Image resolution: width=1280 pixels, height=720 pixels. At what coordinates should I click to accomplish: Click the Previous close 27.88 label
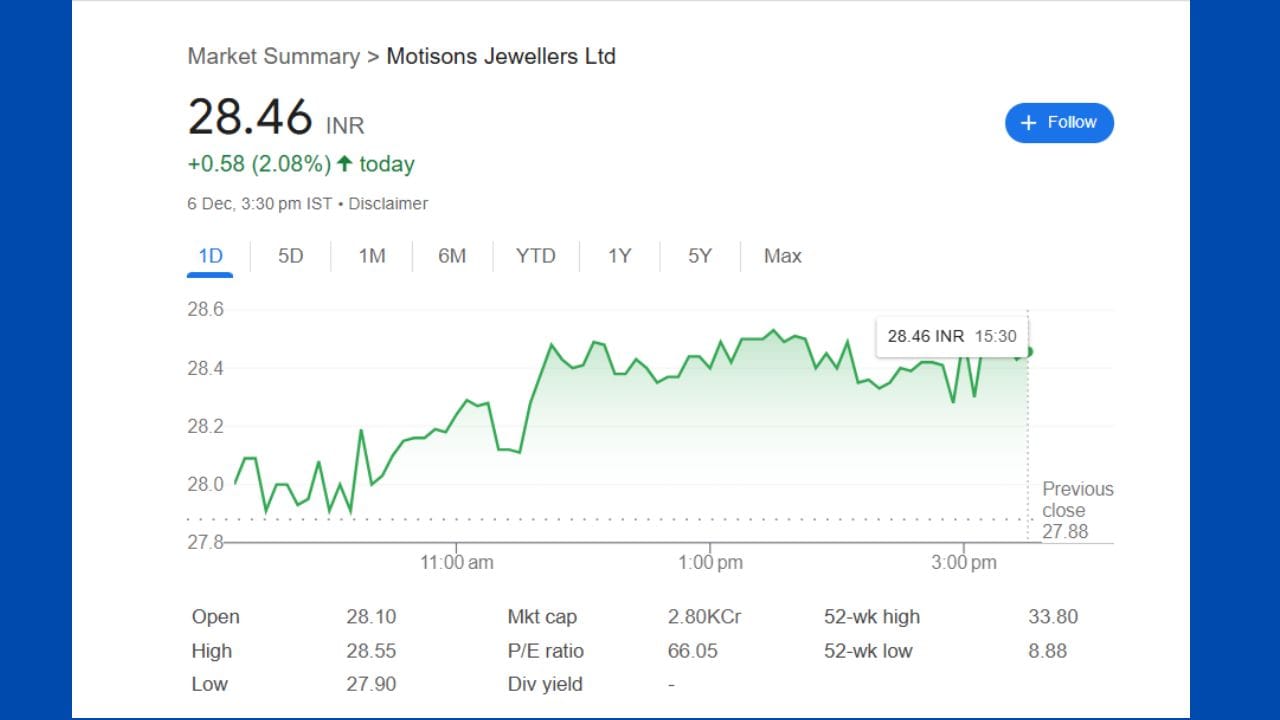[x=1076, y=510]
